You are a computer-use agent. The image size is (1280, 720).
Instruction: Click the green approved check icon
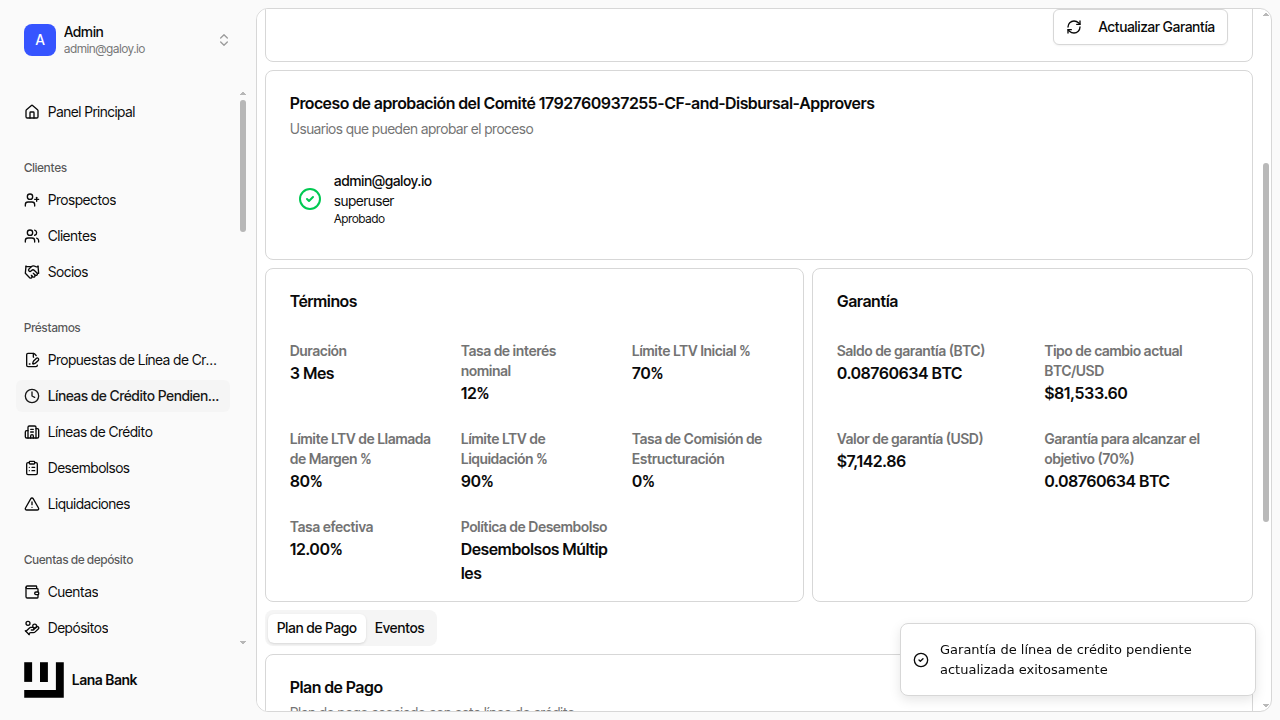tap(310, 199)
